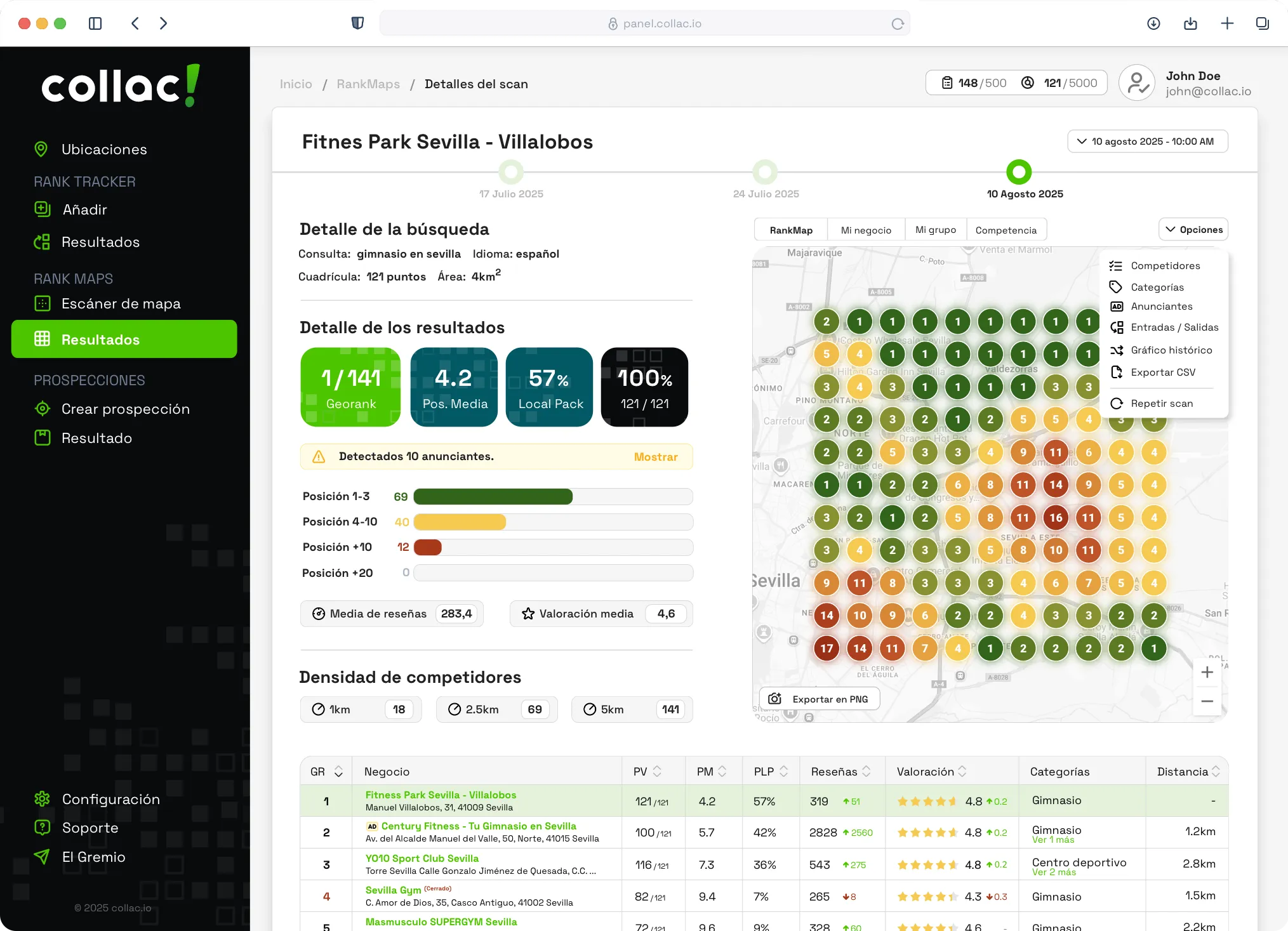Sort table by GR column arrows
Screen dimensions: 1288x931
click(x=338, y=772)
